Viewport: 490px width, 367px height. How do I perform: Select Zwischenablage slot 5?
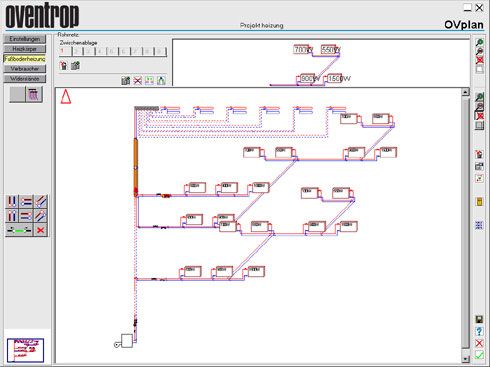point(113,51)
